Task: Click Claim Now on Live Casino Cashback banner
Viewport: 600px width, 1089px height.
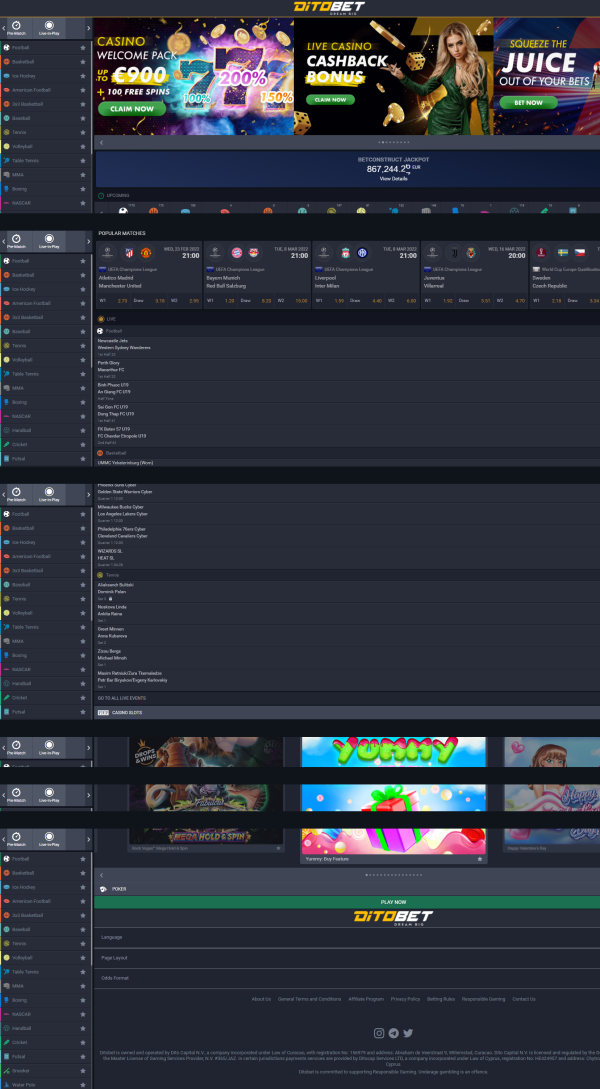Action: pos(330,100)
